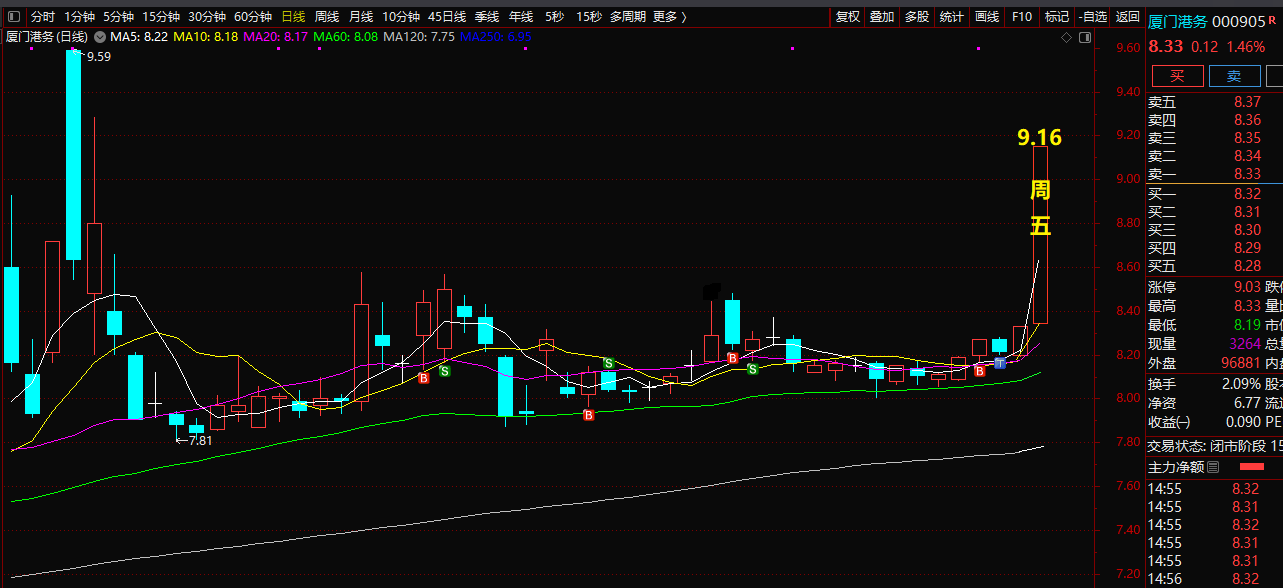This screenshot has height=588, width=1283.
Task: Click the MA10: 8.18 indicator label
Action: point(206,37)
